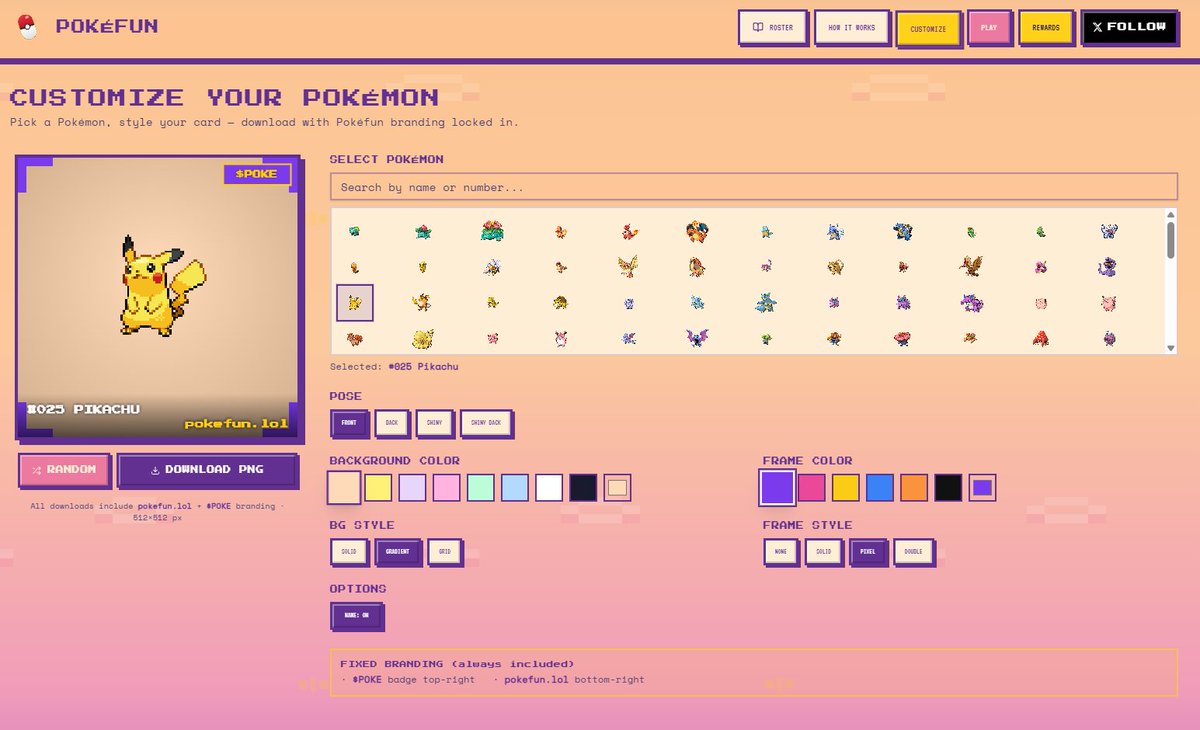Click Download PNG button
The image size is (1200, 730).
pos(206,469)
